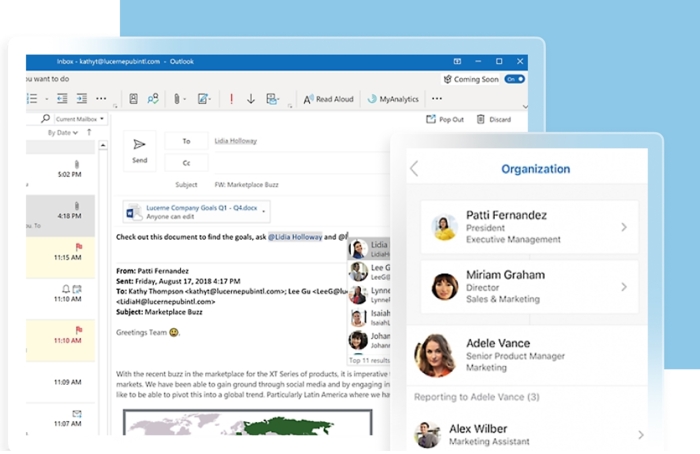This screenshot has width=700, height=454.
Task: Open Alex Wilber Marketing Assistant entry
Action: pyautogui.click(x=527, y=434)
